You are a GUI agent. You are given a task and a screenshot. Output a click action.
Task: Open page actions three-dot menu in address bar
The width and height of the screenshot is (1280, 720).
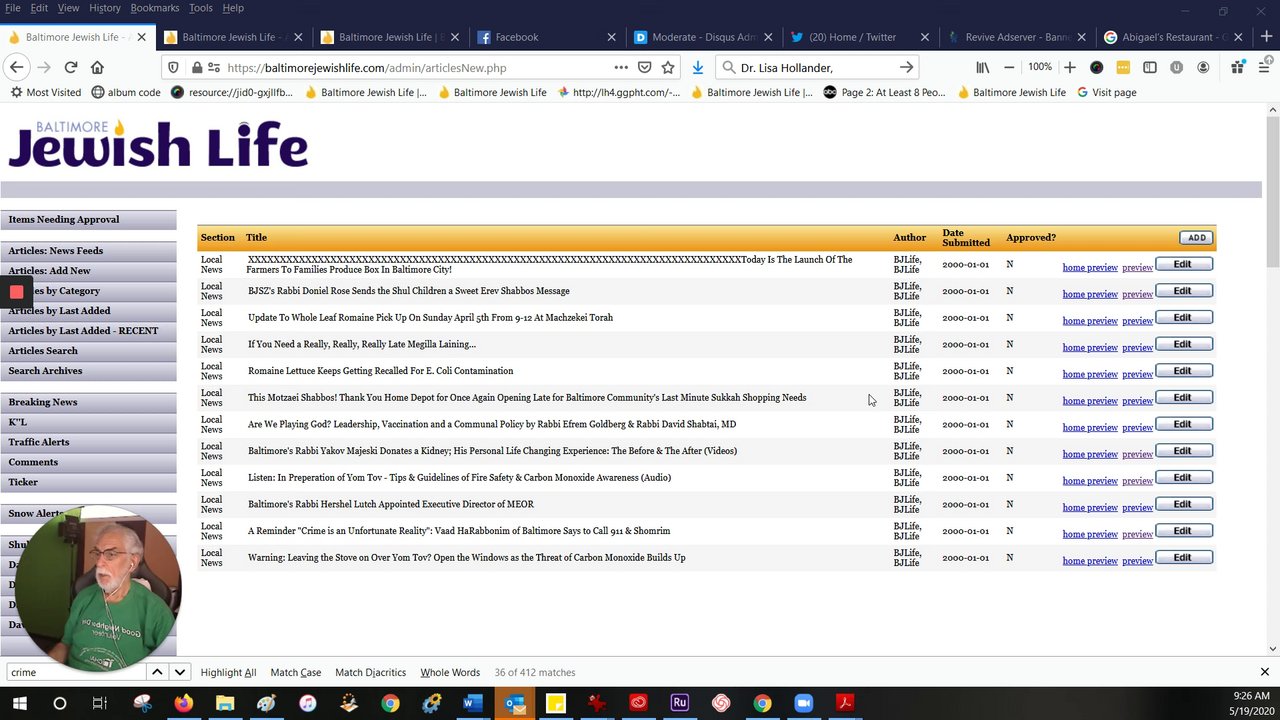click(x=621, y=67)
